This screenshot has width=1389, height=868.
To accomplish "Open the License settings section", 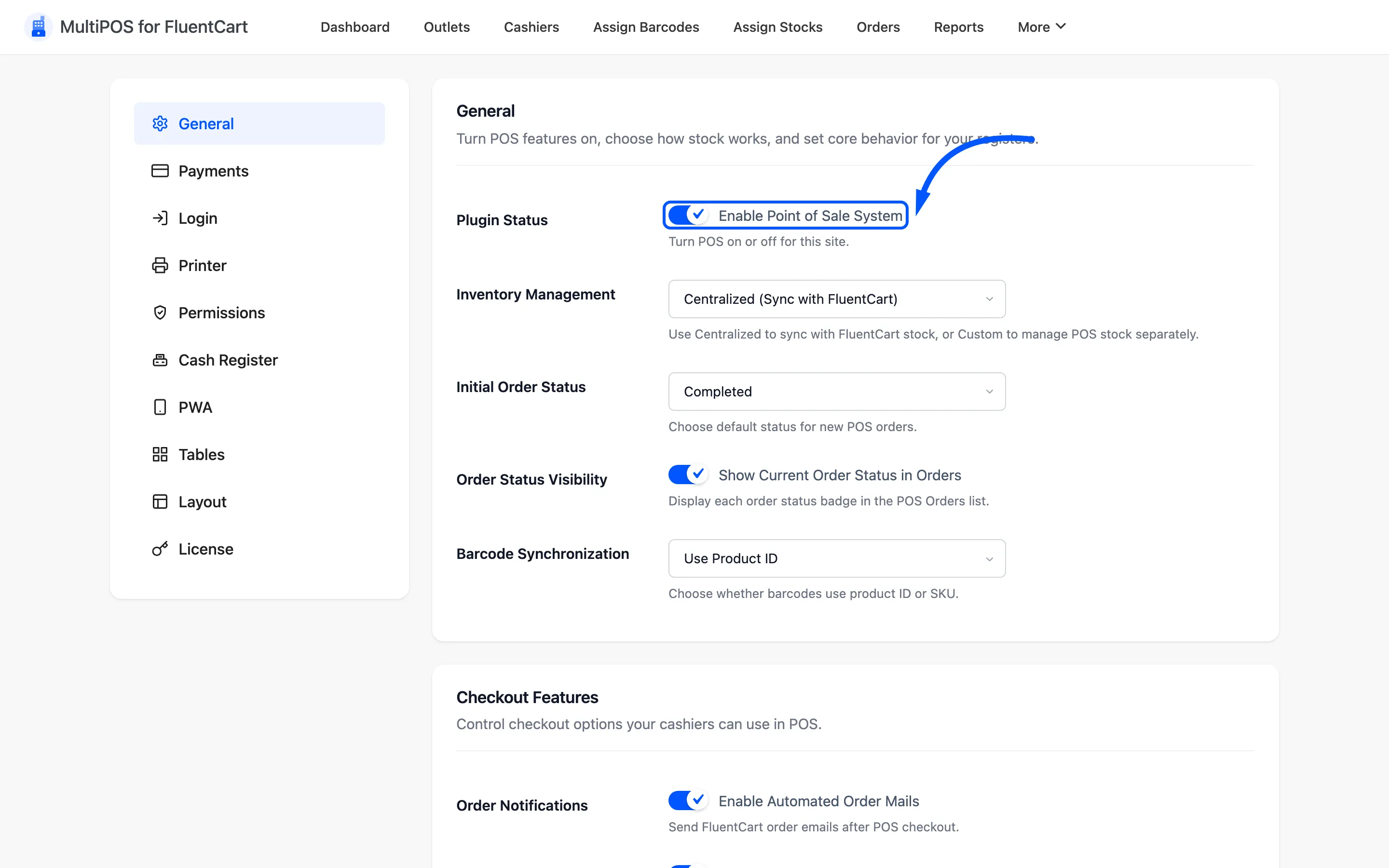I will (259, 549).
